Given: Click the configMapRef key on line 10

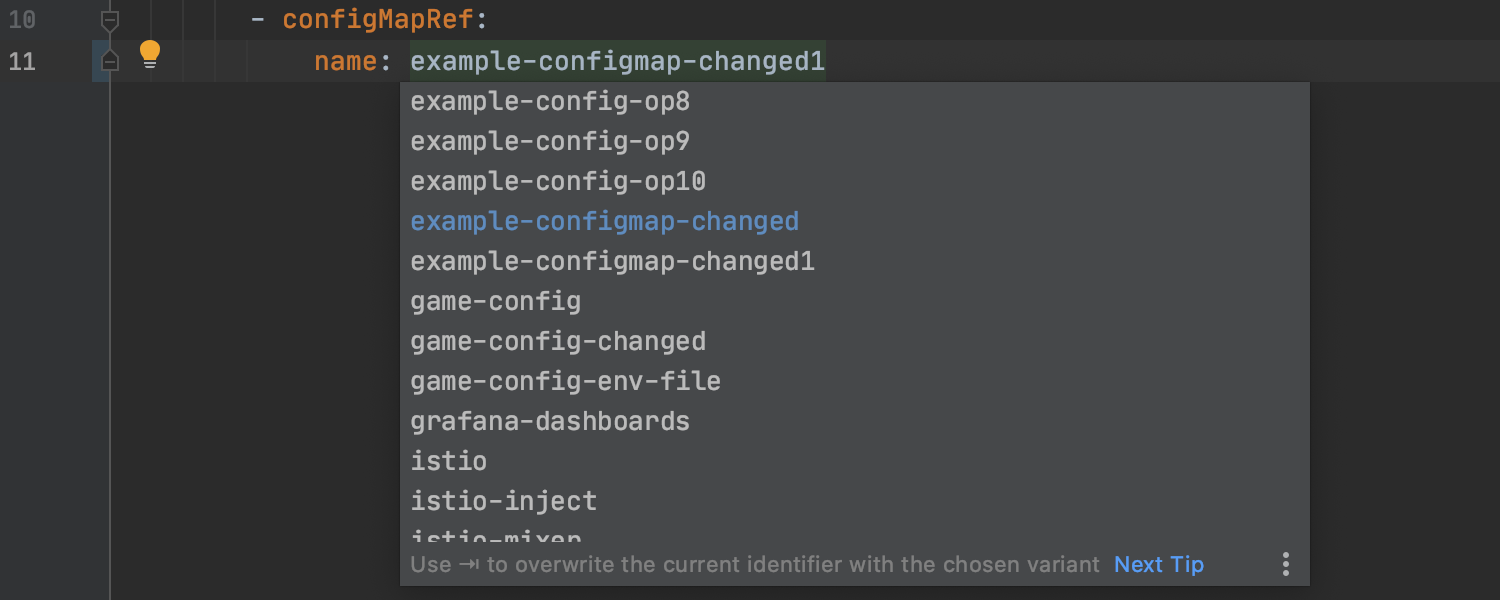Looking at the screenshot, I should (x=378, y=20).
